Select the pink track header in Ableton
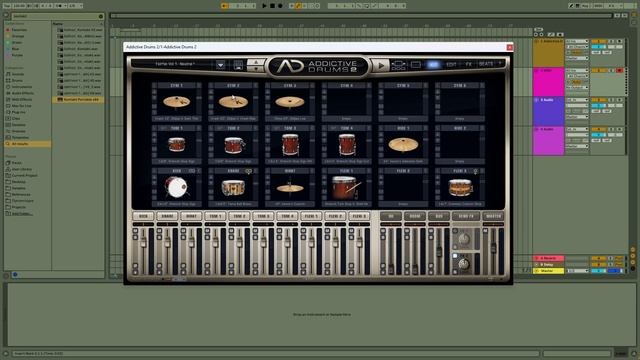The image size is (640, 360). (x=548, y=82)
